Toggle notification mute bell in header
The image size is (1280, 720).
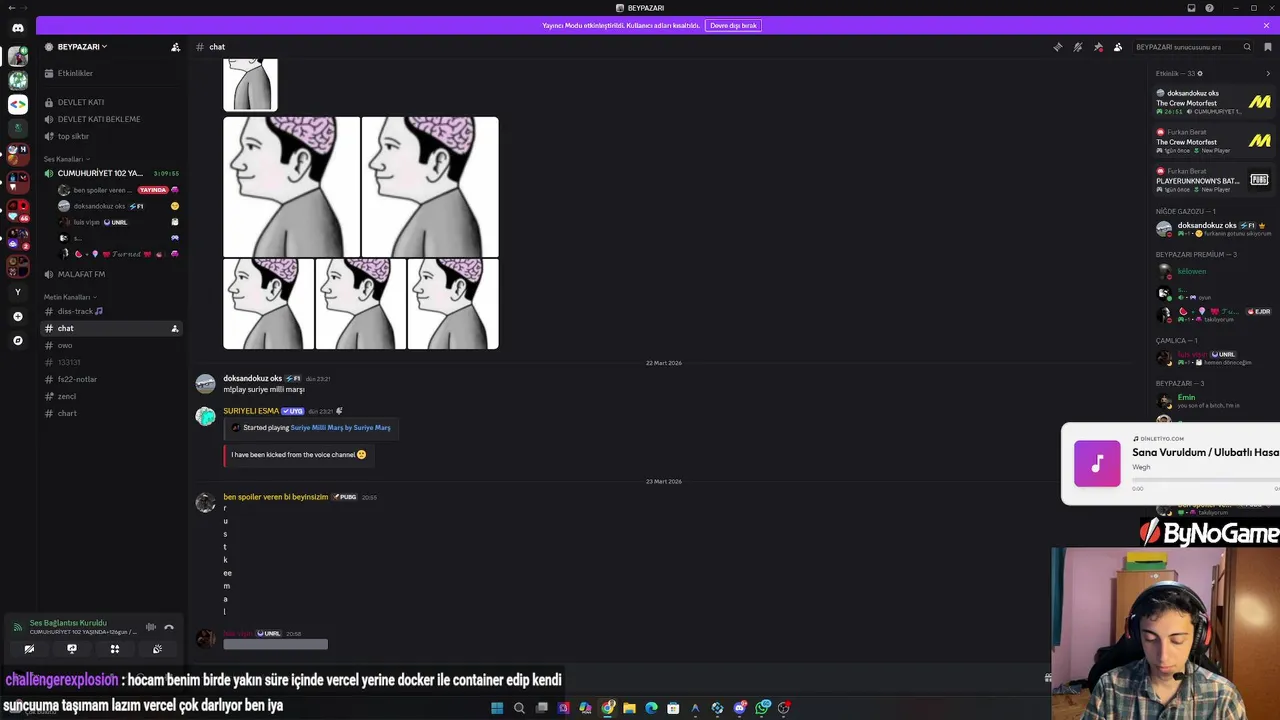[1078, 47]
